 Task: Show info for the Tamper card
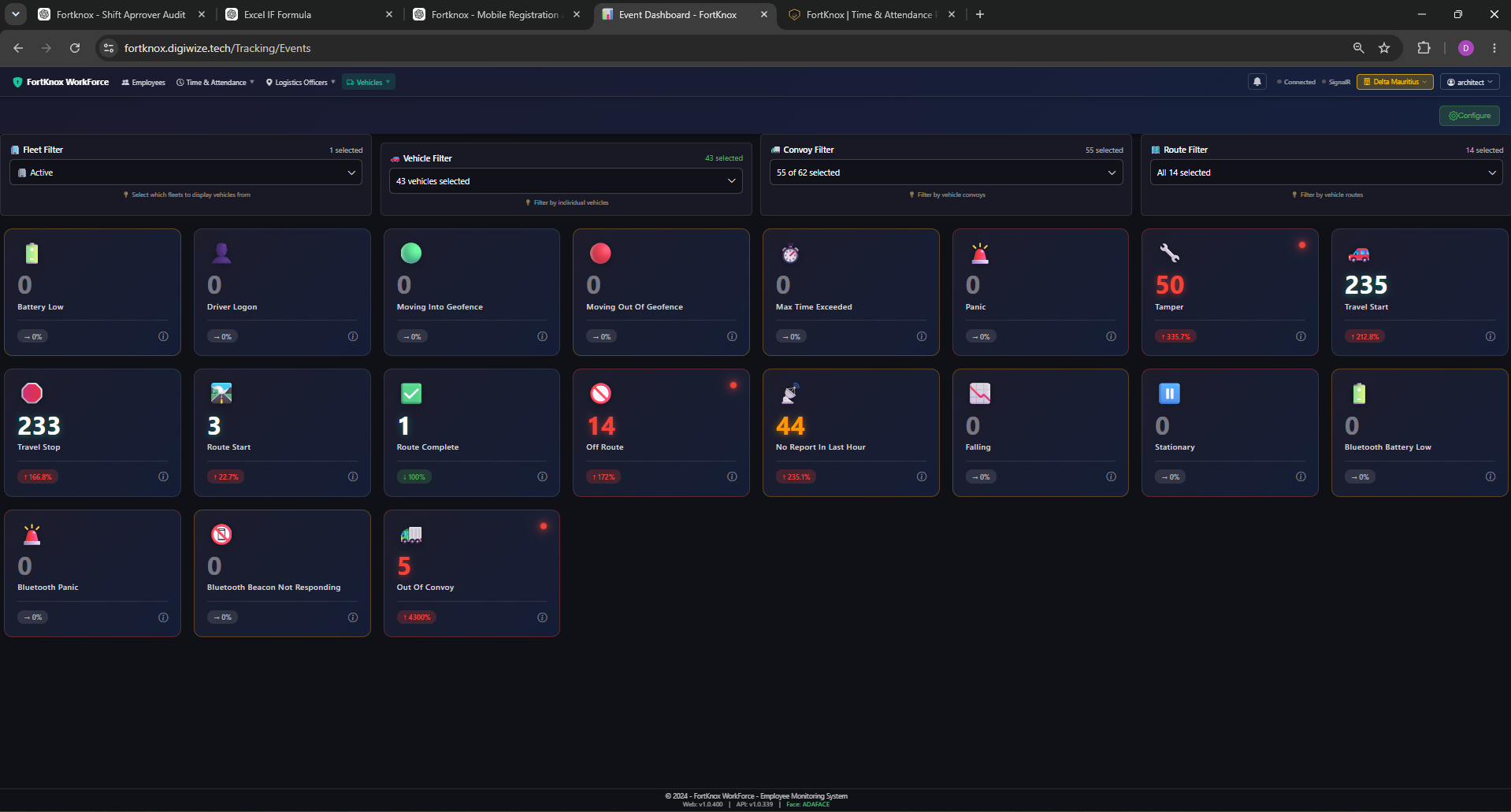pos(1301,336)
